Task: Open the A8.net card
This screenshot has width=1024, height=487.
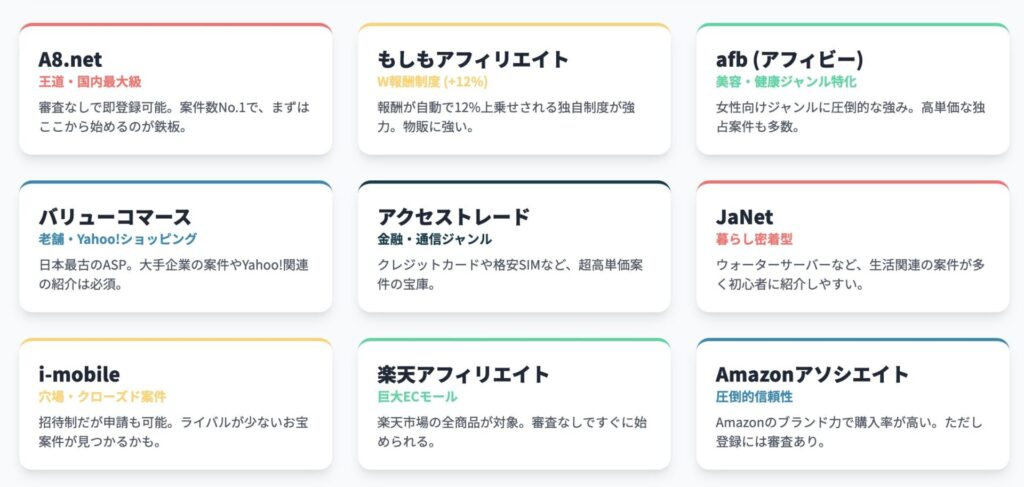Action: click(x=176, y=89)
